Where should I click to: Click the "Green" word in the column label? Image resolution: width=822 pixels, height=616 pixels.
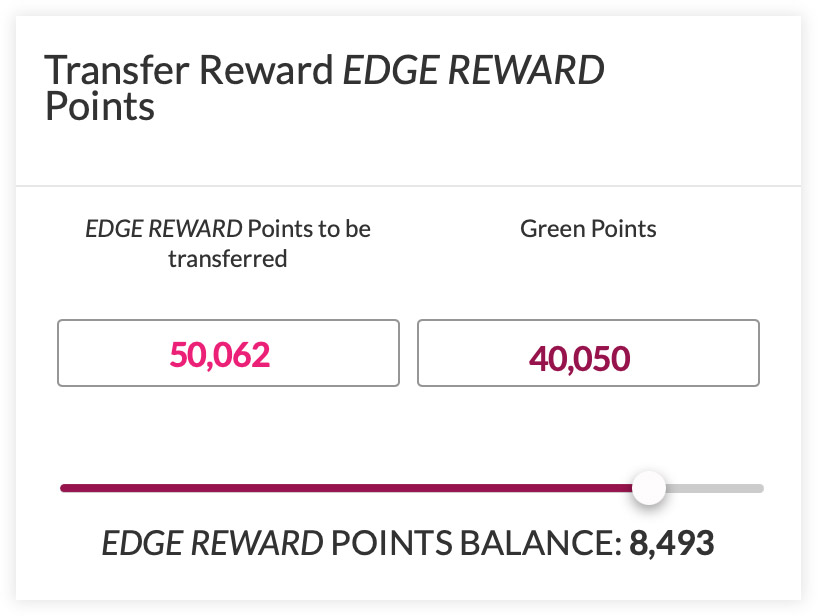[552, 229]
